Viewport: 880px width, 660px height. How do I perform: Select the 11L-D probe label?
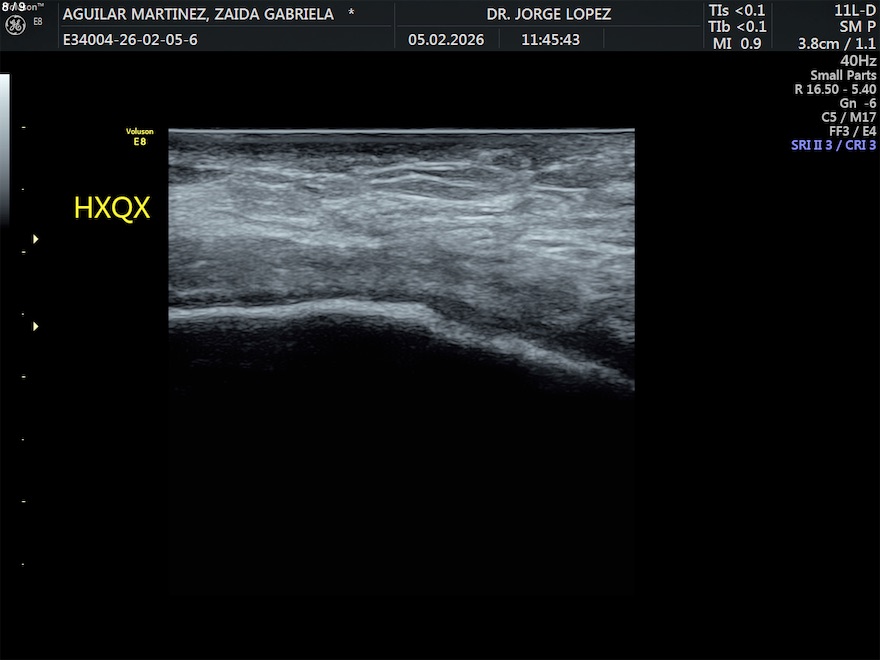855,11
